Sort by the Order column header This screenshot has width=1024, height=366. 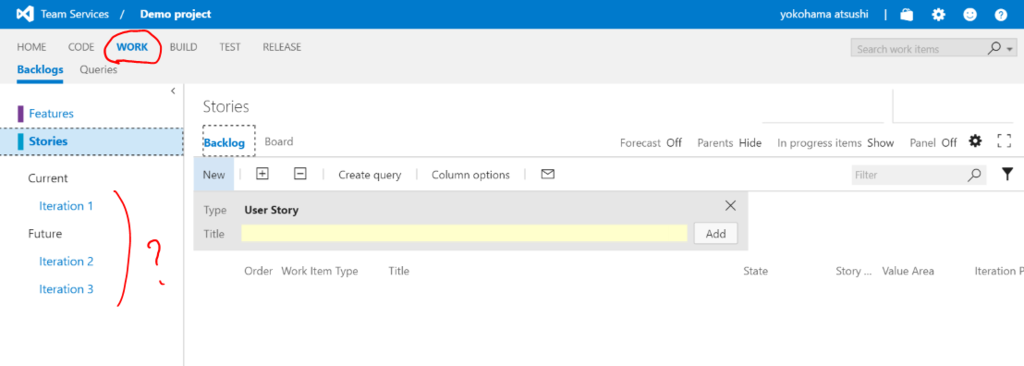258,271
